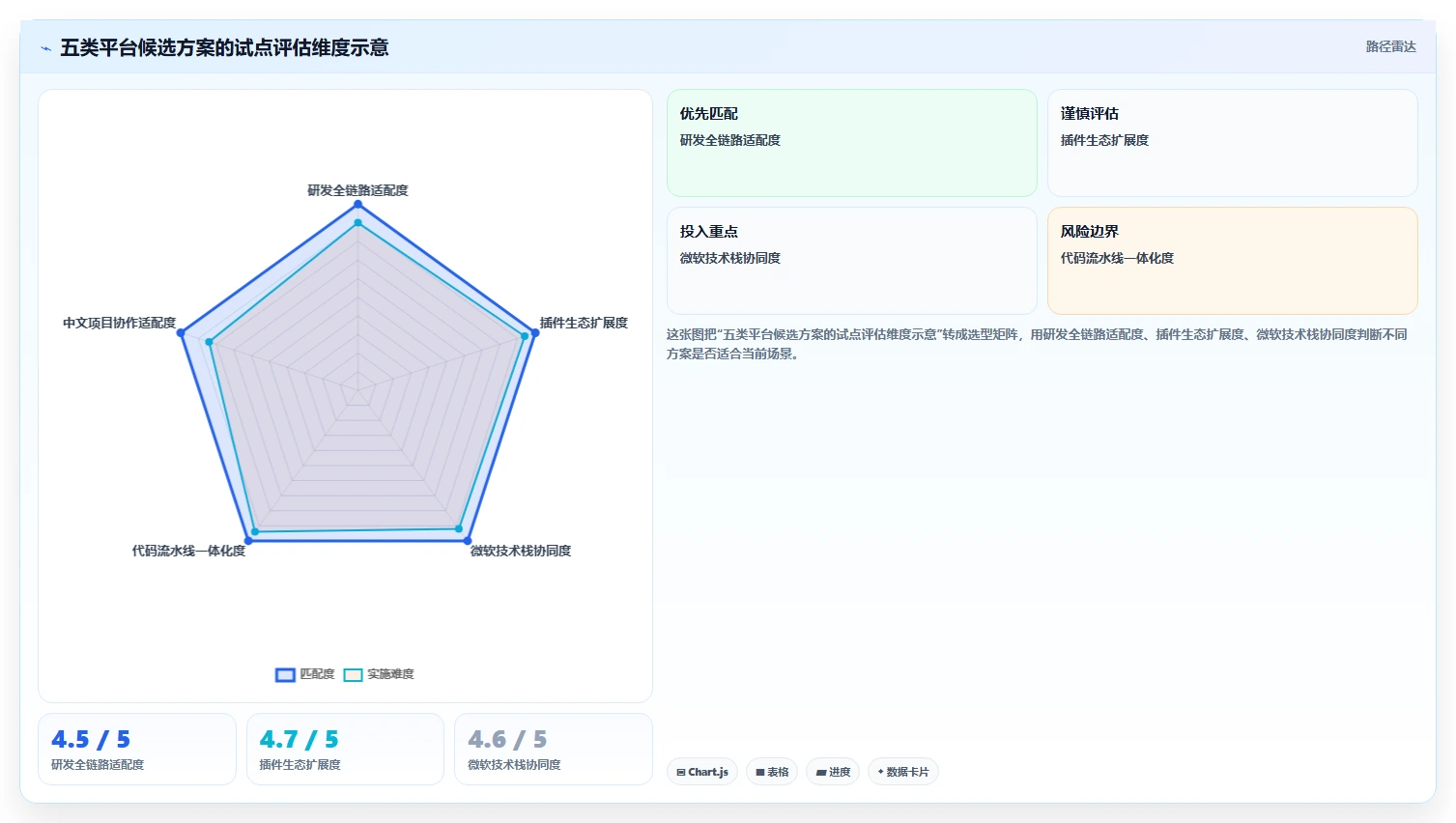Viewport: 1456px width, 823px height.
Task: Click the blue data point near 插件生态扩展度
Action: tap(534, 332)
